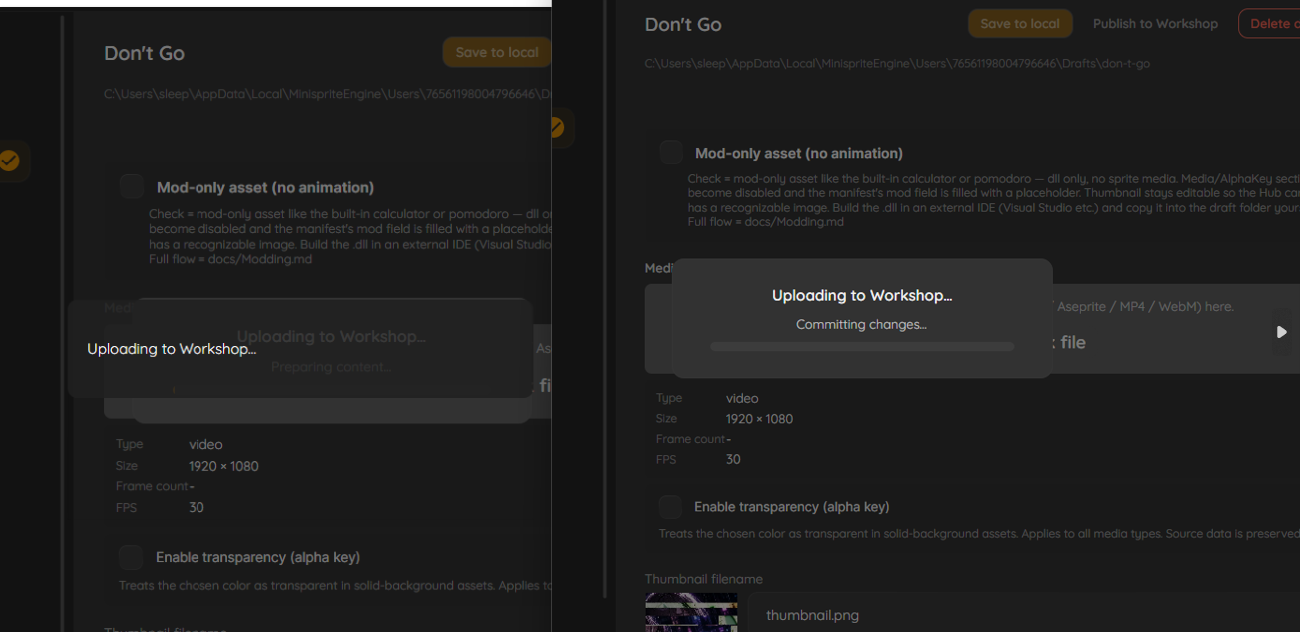
Task: Click "Don't Go" title in right panel
Action: (x=683, y=24)
